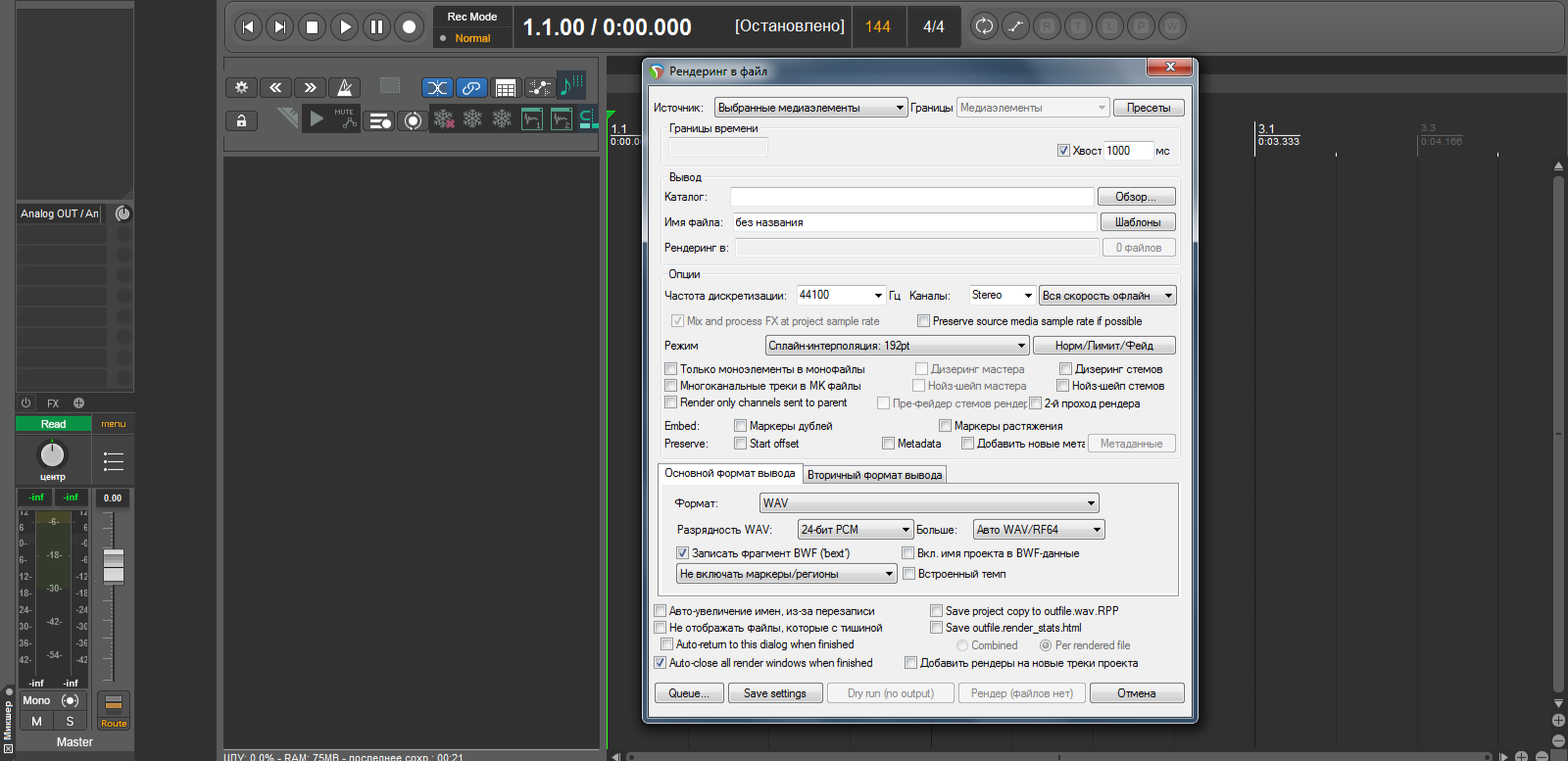Open Master track Route button
1568x761 pixels.
tap(114, 710)
